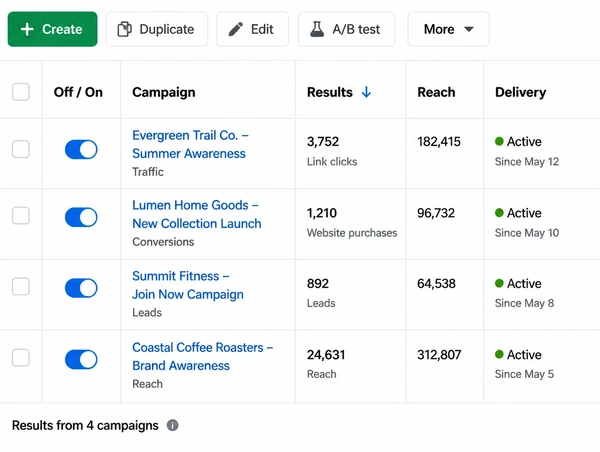The height and width of the screenshot is (452, 600).
Task: Click the Off / On column header
Action: 78,92
